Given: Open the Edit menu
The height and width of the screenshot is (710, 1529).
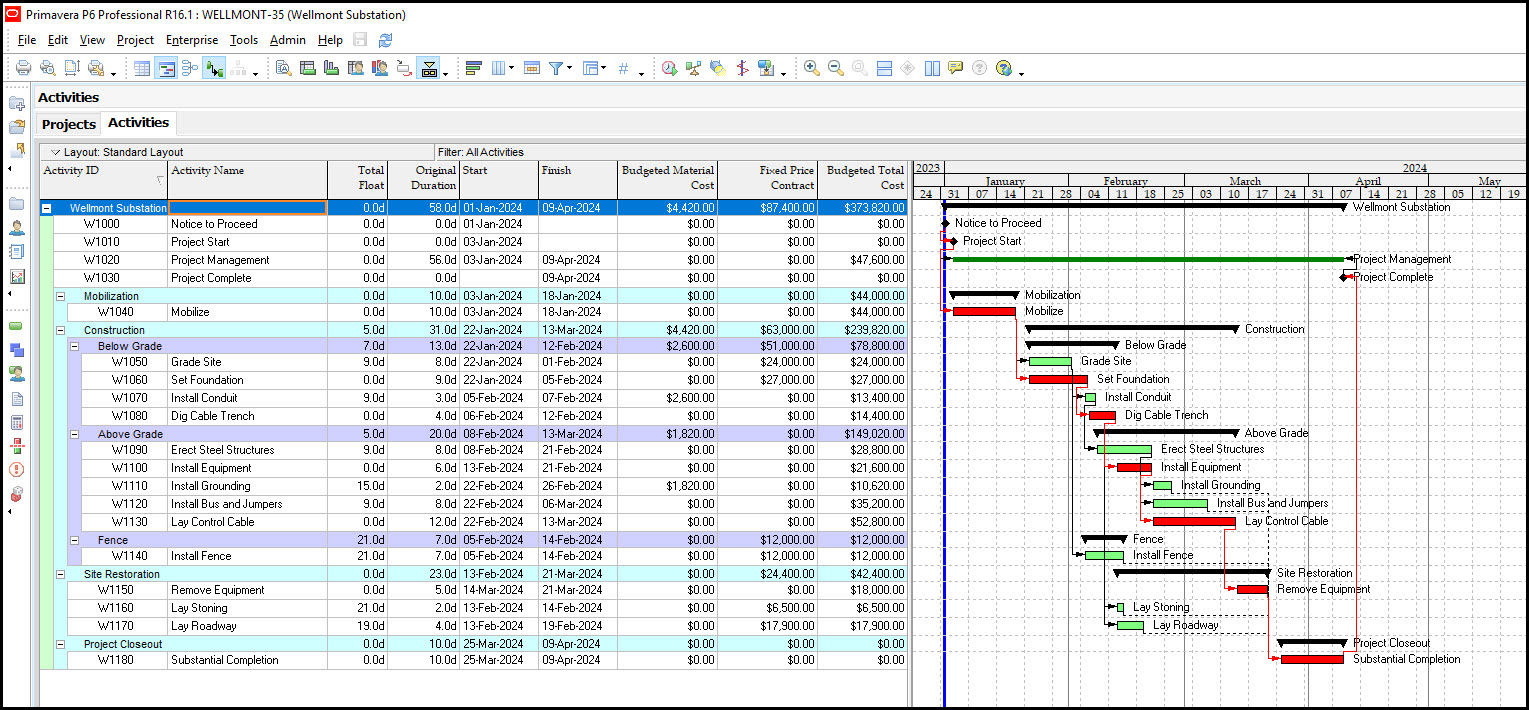Looking at the screenshot, I should [x=58, y=40].
